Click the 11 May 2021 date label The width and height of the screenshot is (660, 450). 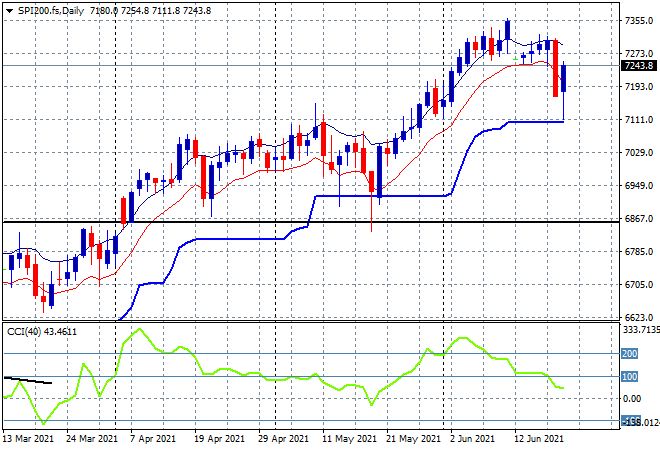pos(349,439)
